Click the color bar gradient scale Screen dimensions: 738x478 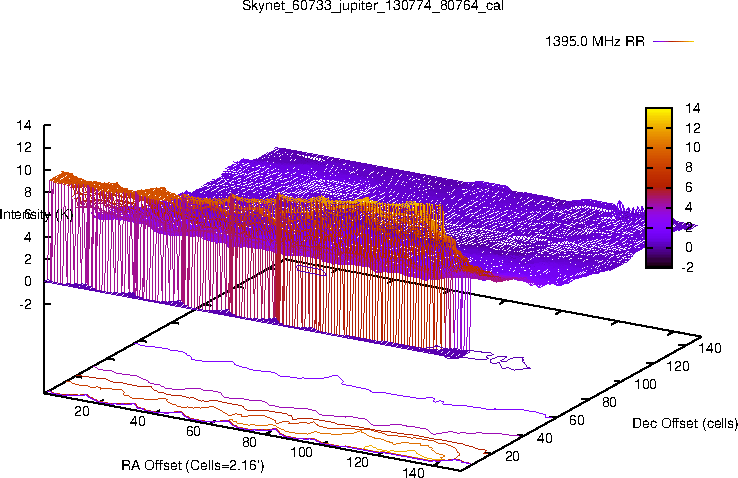click(x=659, y=188)
